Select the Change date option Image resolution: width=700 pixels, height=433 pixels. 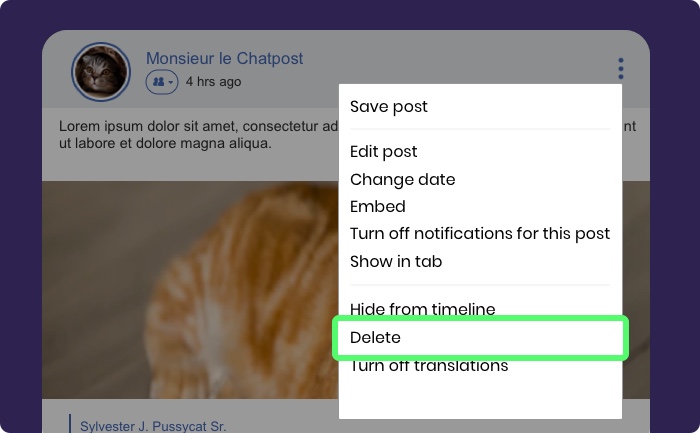(403, 179)
